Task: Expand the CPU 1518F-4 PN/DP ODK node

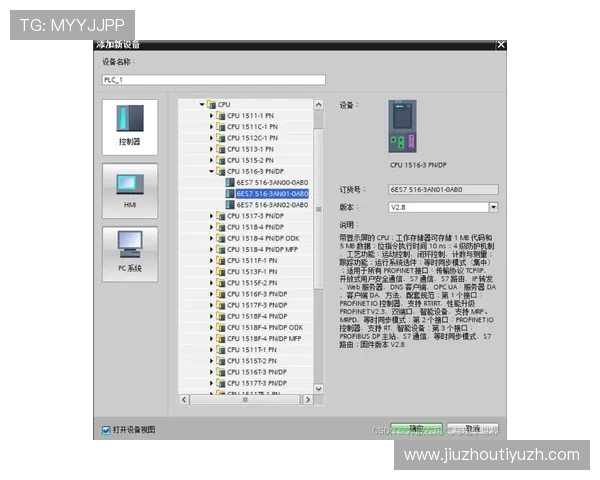Action: 211,327
